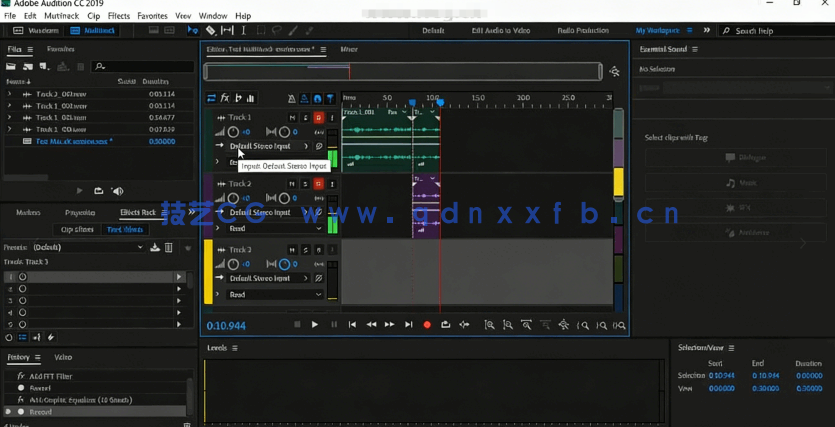The width and height of the screenshot is (835, 427).
Task: Open Track 3 automation mode Read dropdown
Action: pyautogui.click(x=275, y=294)
